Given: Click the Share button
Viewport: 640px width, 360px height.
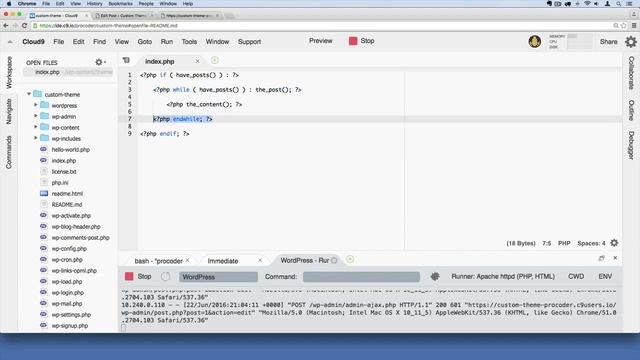Looking at the screenshot, I should pos(608,42).
